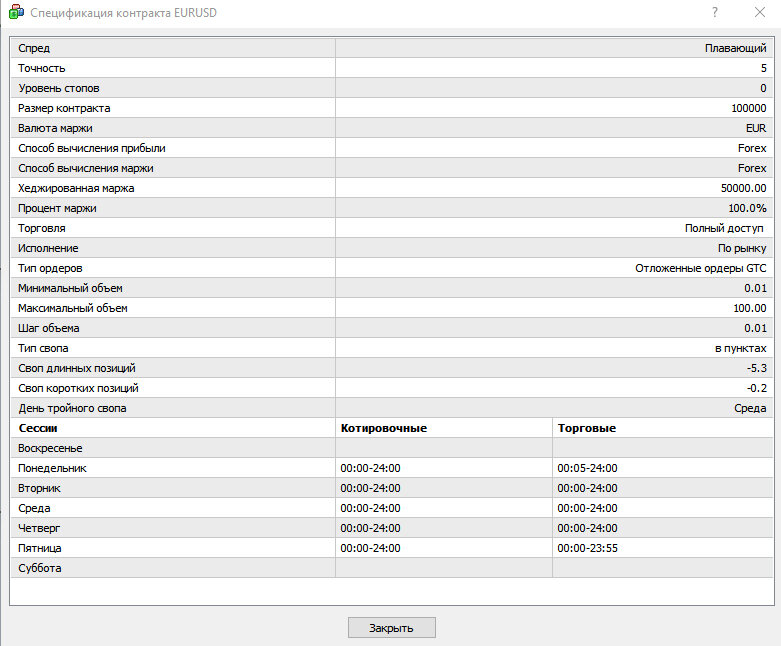Select the в пунктах swap type value

[740, 348]
